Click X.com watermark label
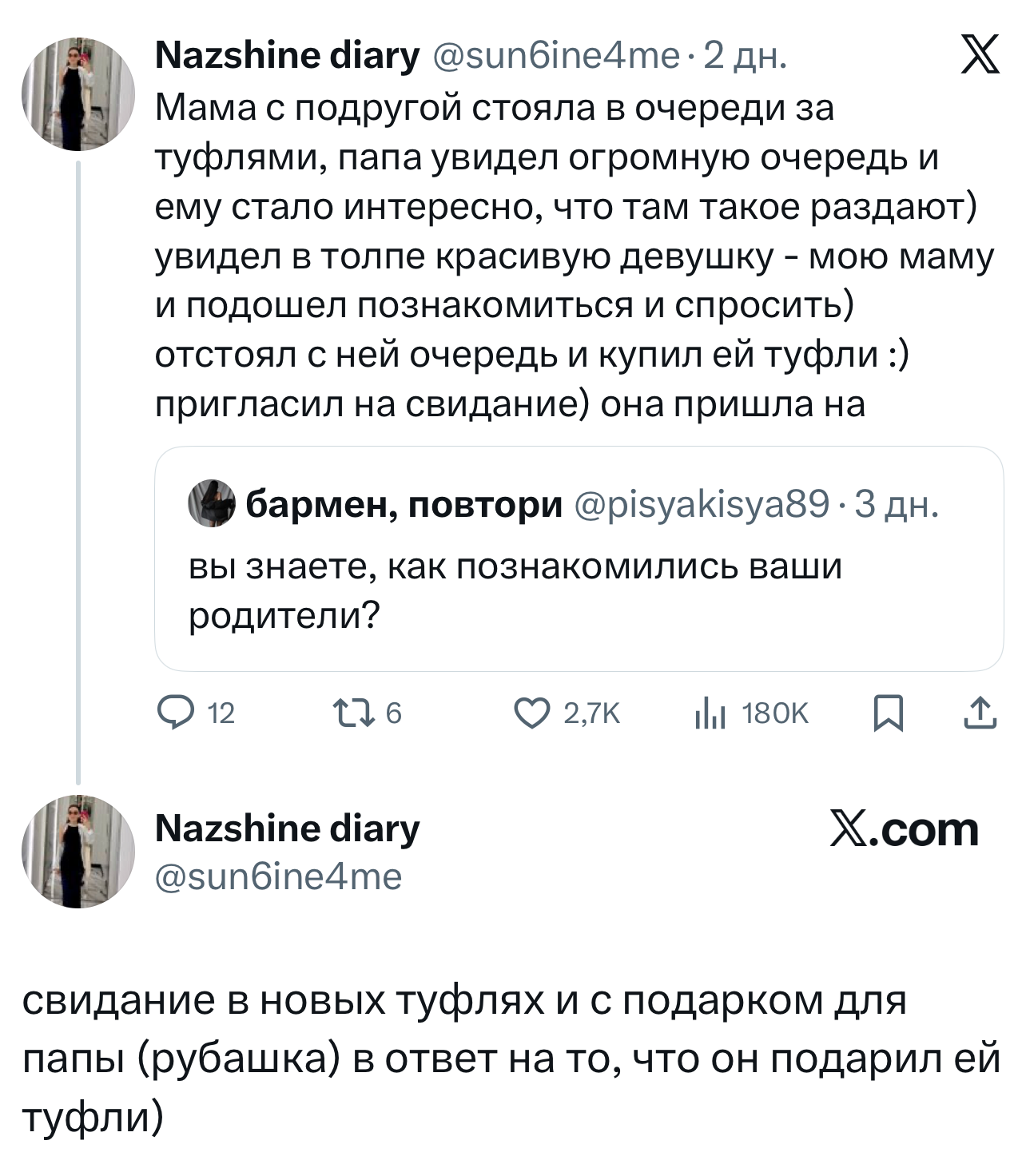Viewport: 1026px width, 1176px height. click(905, 829)
